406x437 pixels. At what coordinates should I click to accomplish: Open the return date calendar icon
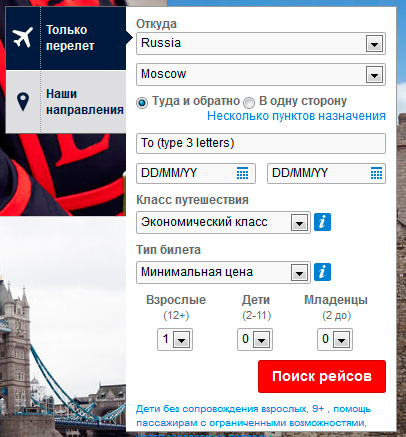pyautogui.click(x=376, y=173)
